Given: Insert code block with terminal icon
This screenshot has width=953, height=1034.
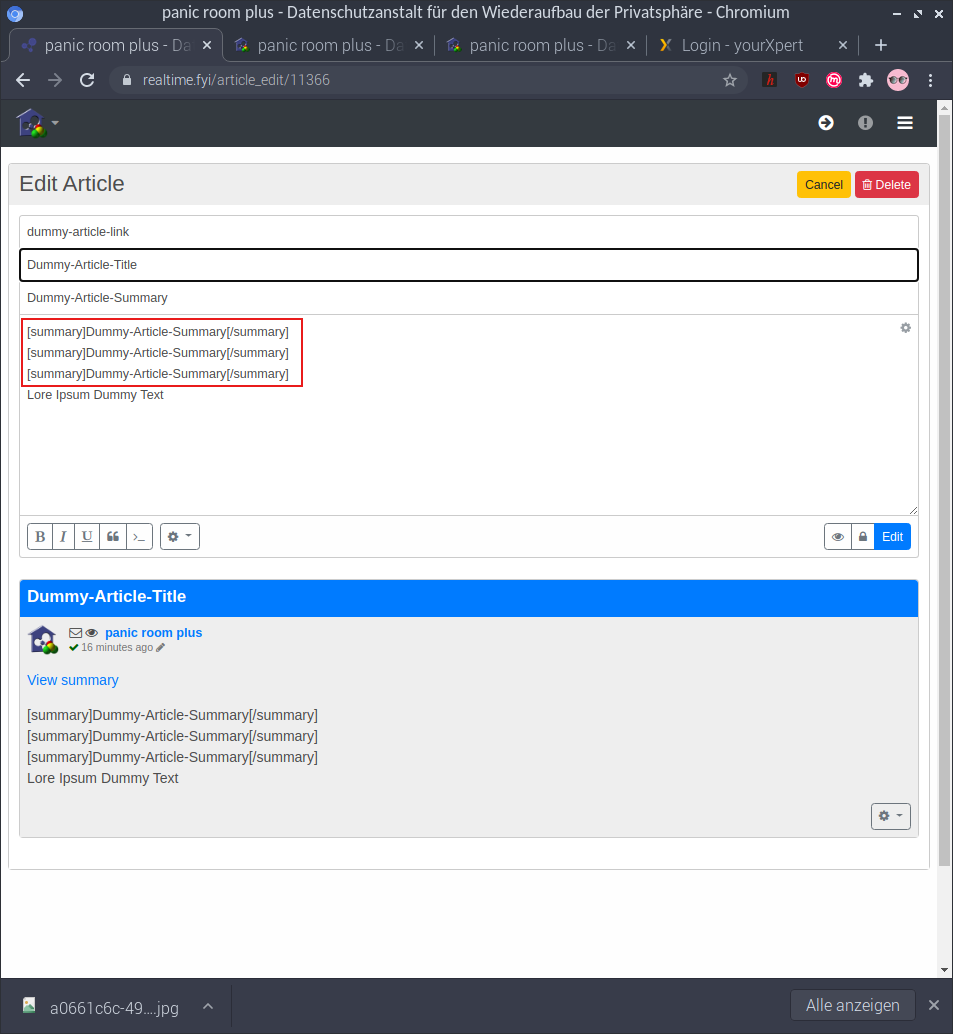Looking at the screenshot, I should coord(139,537).
